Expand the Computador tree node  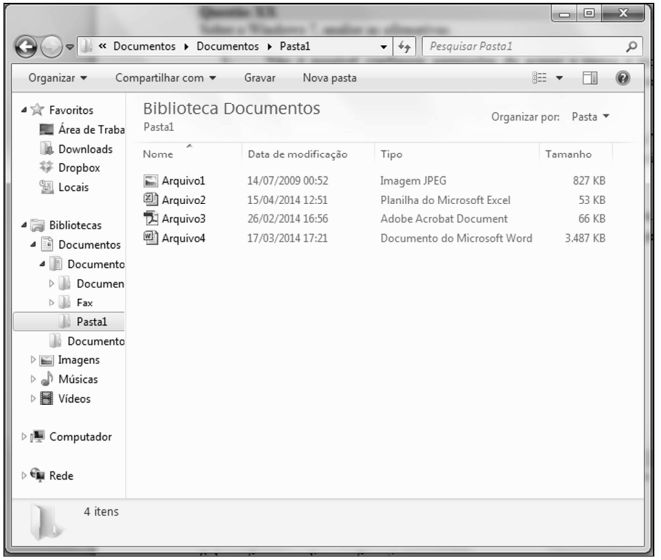pos(24,437)
